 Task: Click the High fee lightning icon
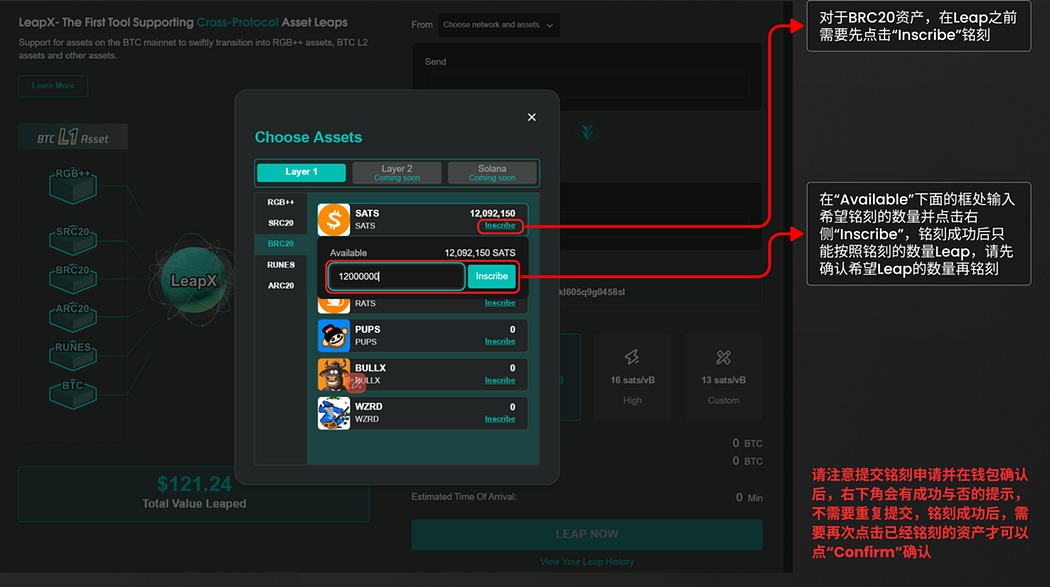(x=632, y=357)
